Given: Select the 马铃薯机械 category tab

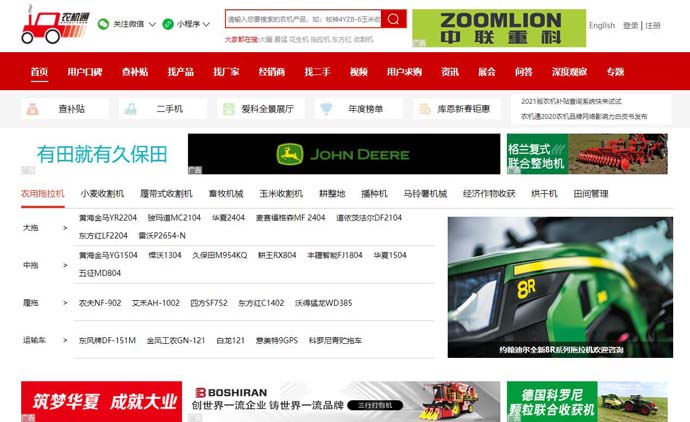Looking at the screenshot, I should (x=425, y=194).
